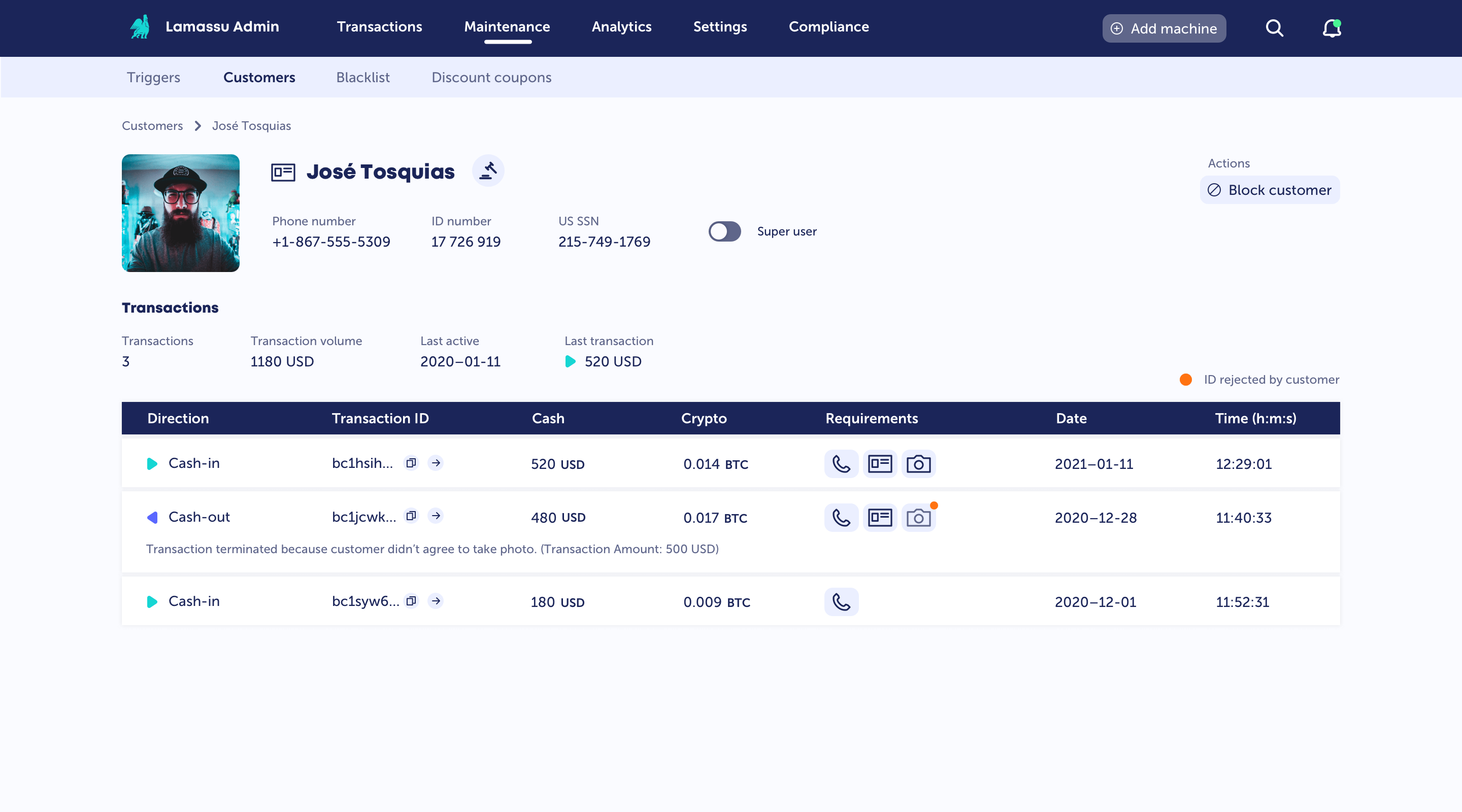
Task: Click the Add machine button
Action: point(1164,28)
